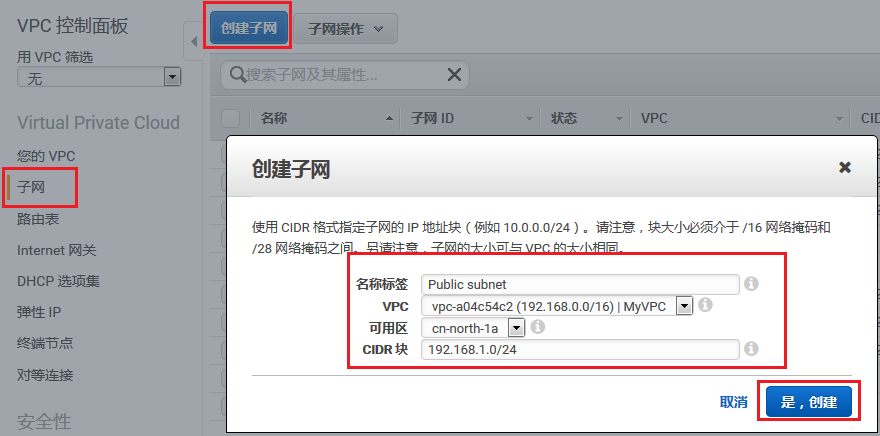The width and height of the screenshot is (880, 436).
Task: Open 路由表 from the sidebar
Action: 38,218
